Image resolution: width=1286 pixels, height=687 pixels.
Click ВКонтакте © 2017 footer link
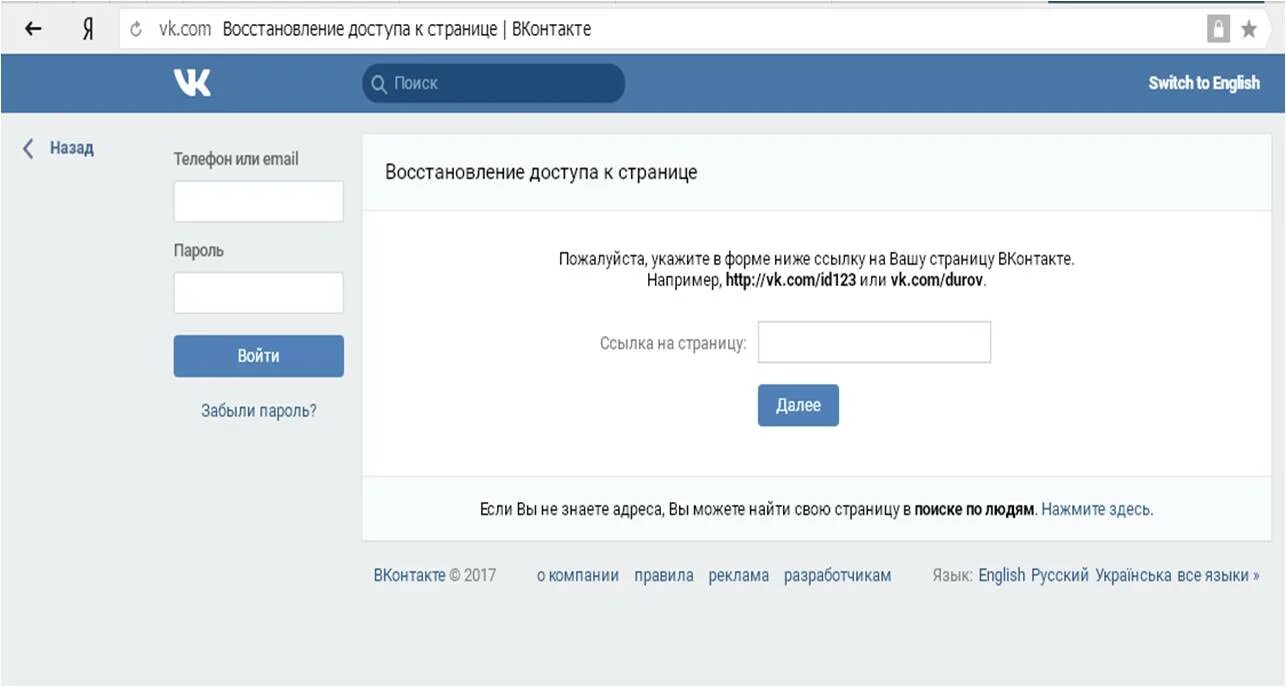[x=435, y=575]
